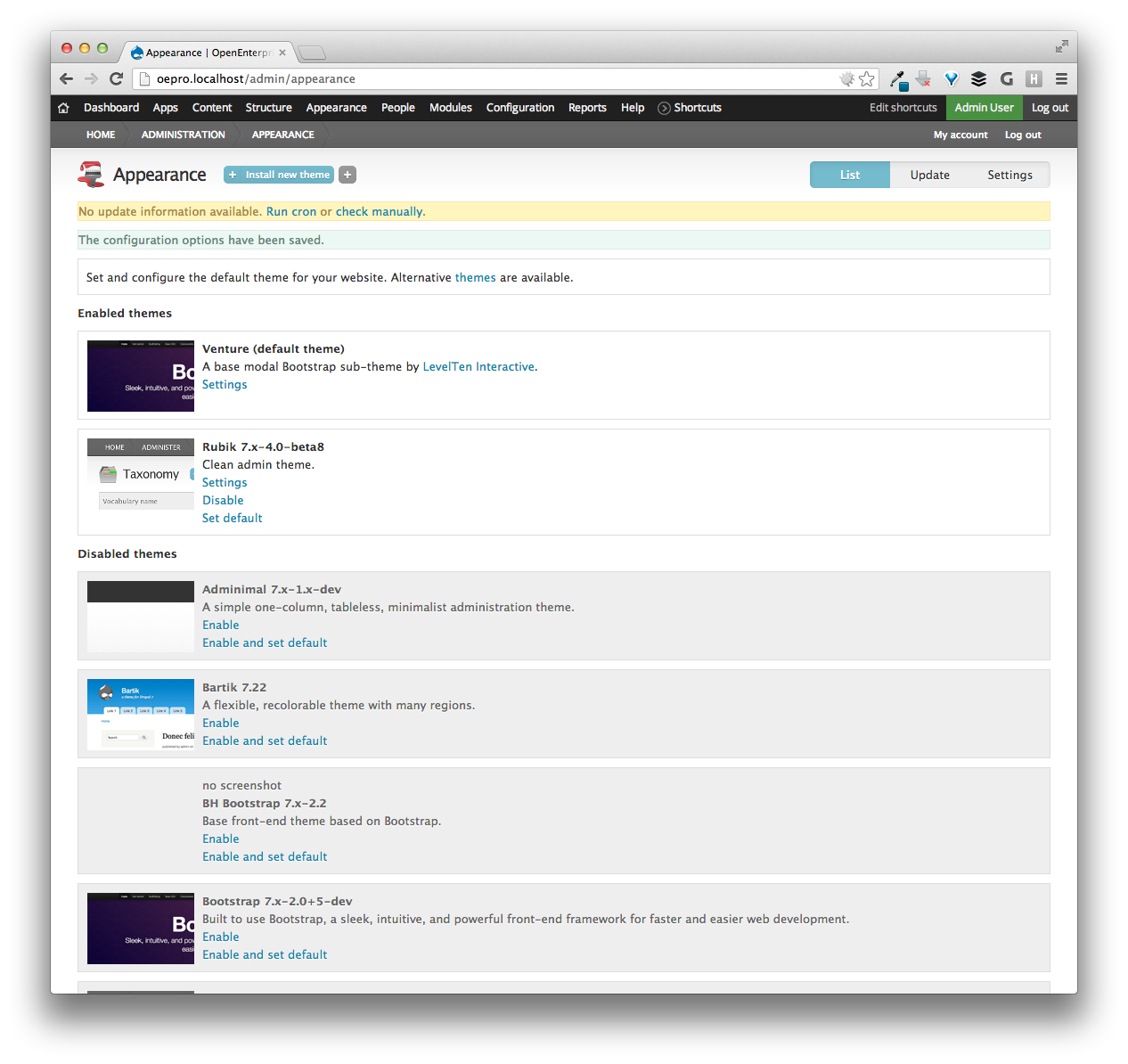Open the Dashboard menu item
1128x1064 pixels.
click(111, 108)
